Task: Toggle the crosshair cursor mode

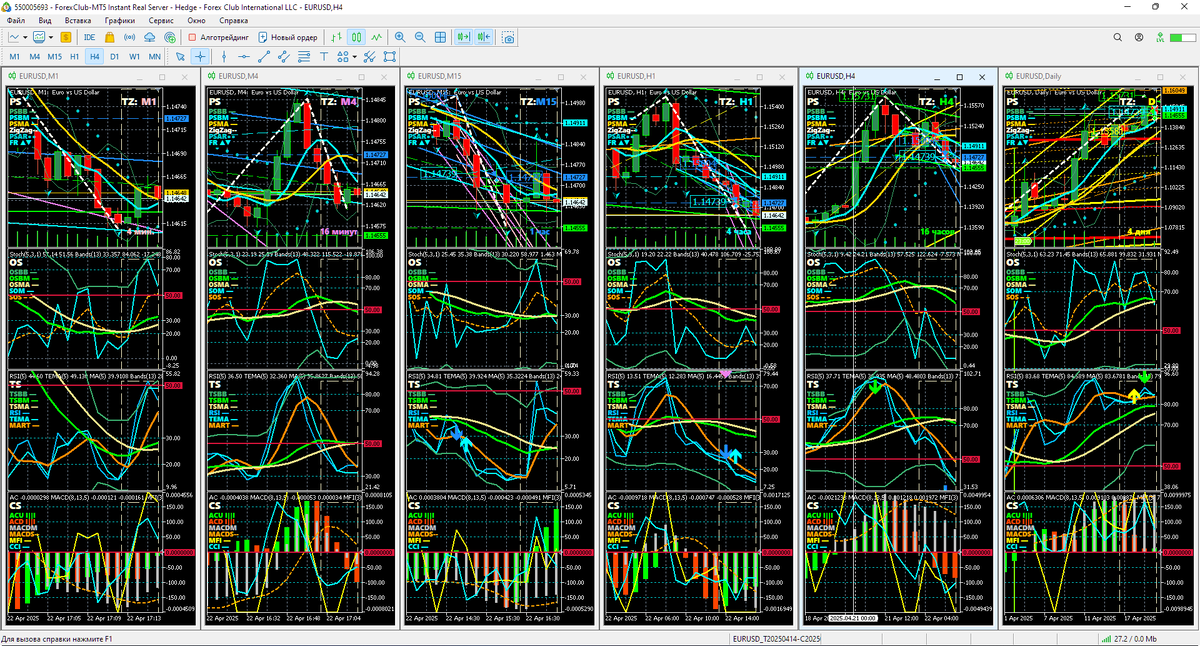Action: (x=200, y=57)
